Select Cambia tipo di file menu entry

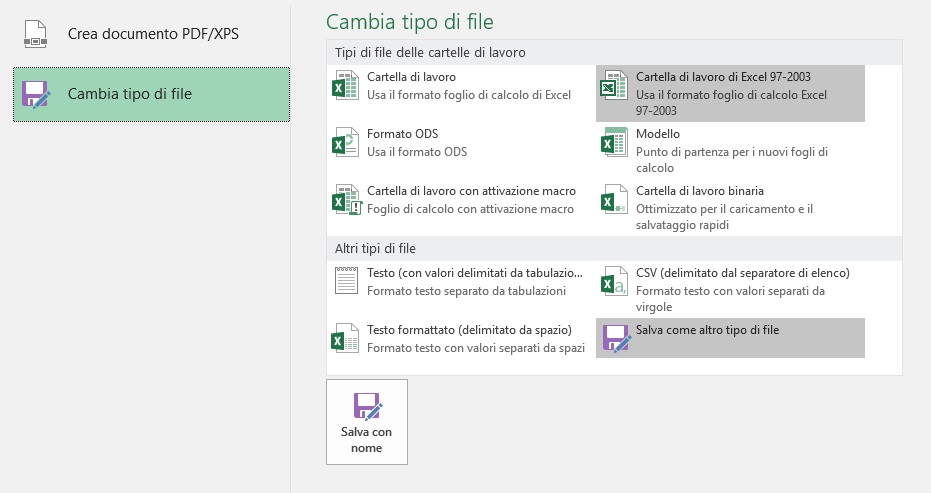[151, 94]
